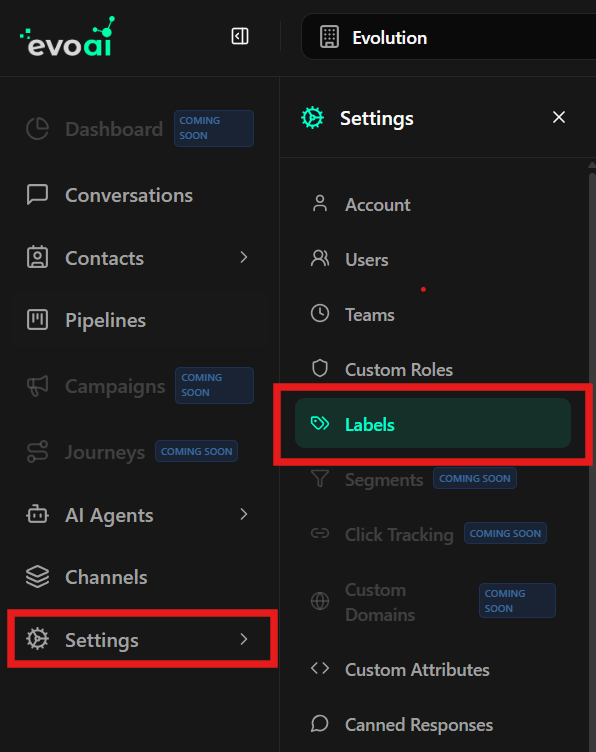Image resolution: width=596 pixels, height=752 pixels.
Task: Click the Custom Roles shield icon
Action: coord(320,369)
